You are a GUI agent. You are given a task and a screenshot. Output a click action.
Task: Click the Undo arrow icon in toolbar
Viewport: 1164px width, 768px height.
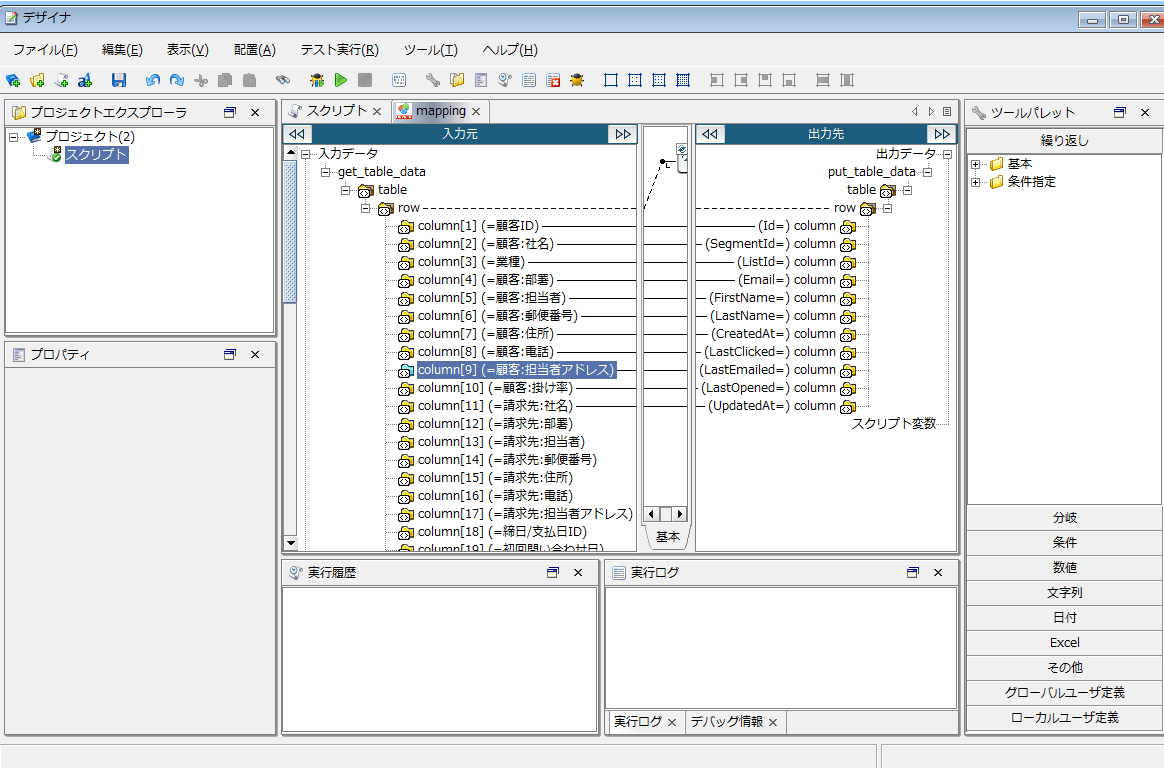coord(152,80)
